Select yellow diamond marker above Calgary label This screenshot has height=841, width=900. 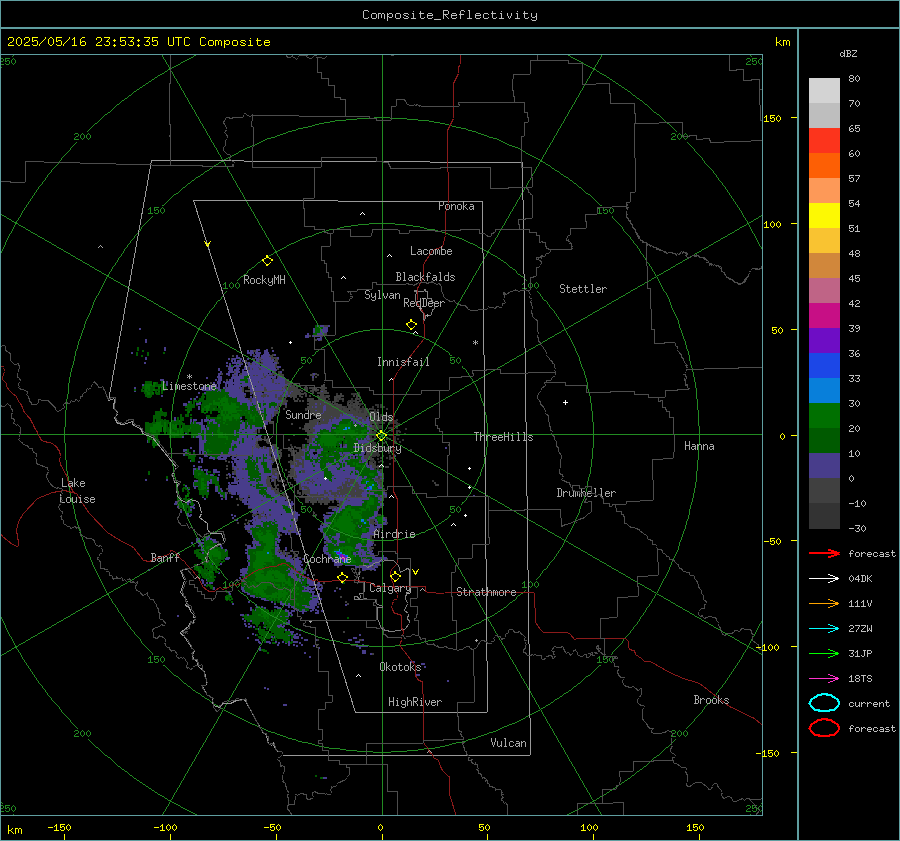tap(395, 576)
